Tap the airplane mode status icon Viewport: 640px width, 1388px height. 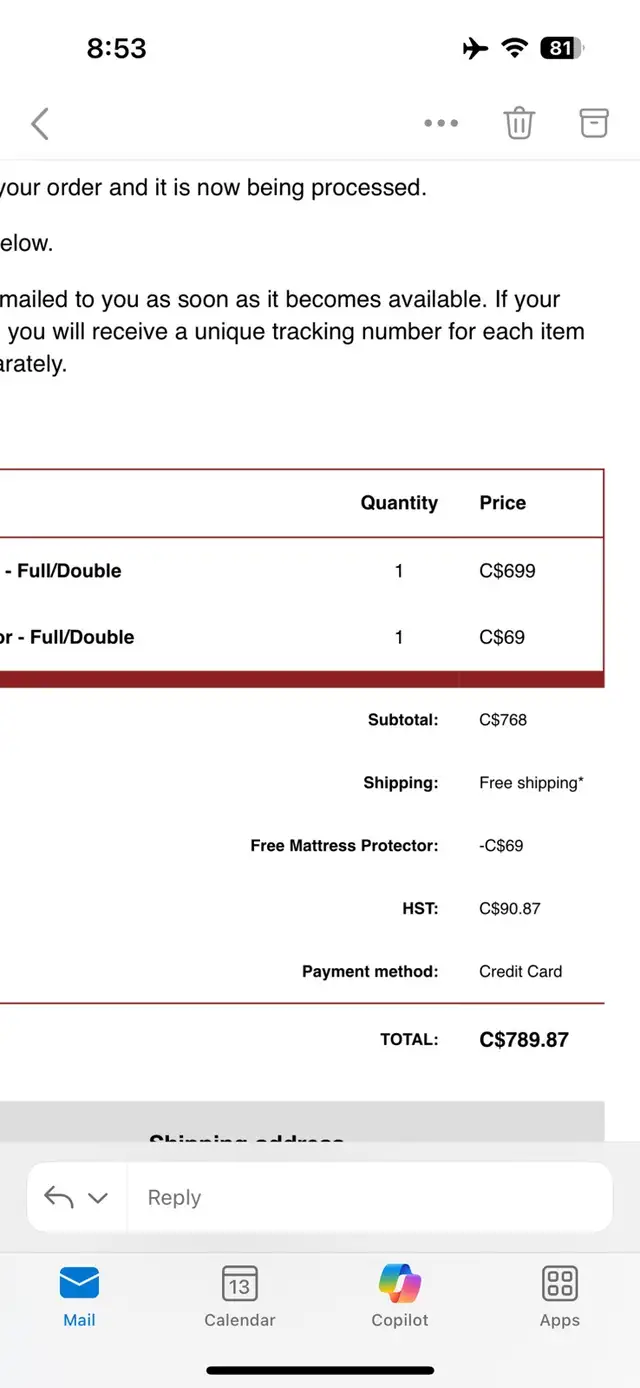pos(476,48)
